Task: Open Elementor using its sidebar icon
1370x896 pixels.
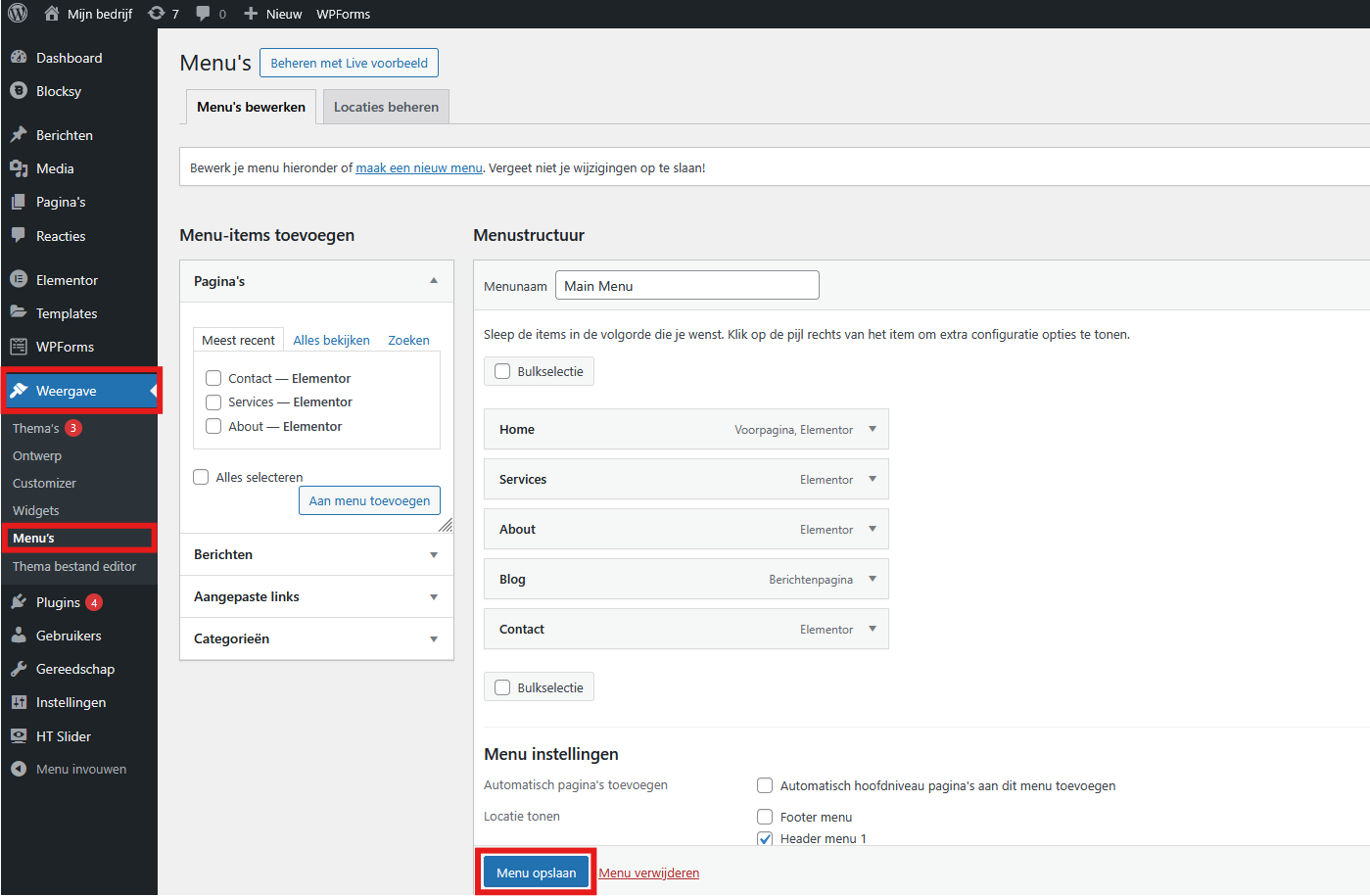Action: click(x=19, y=280)
